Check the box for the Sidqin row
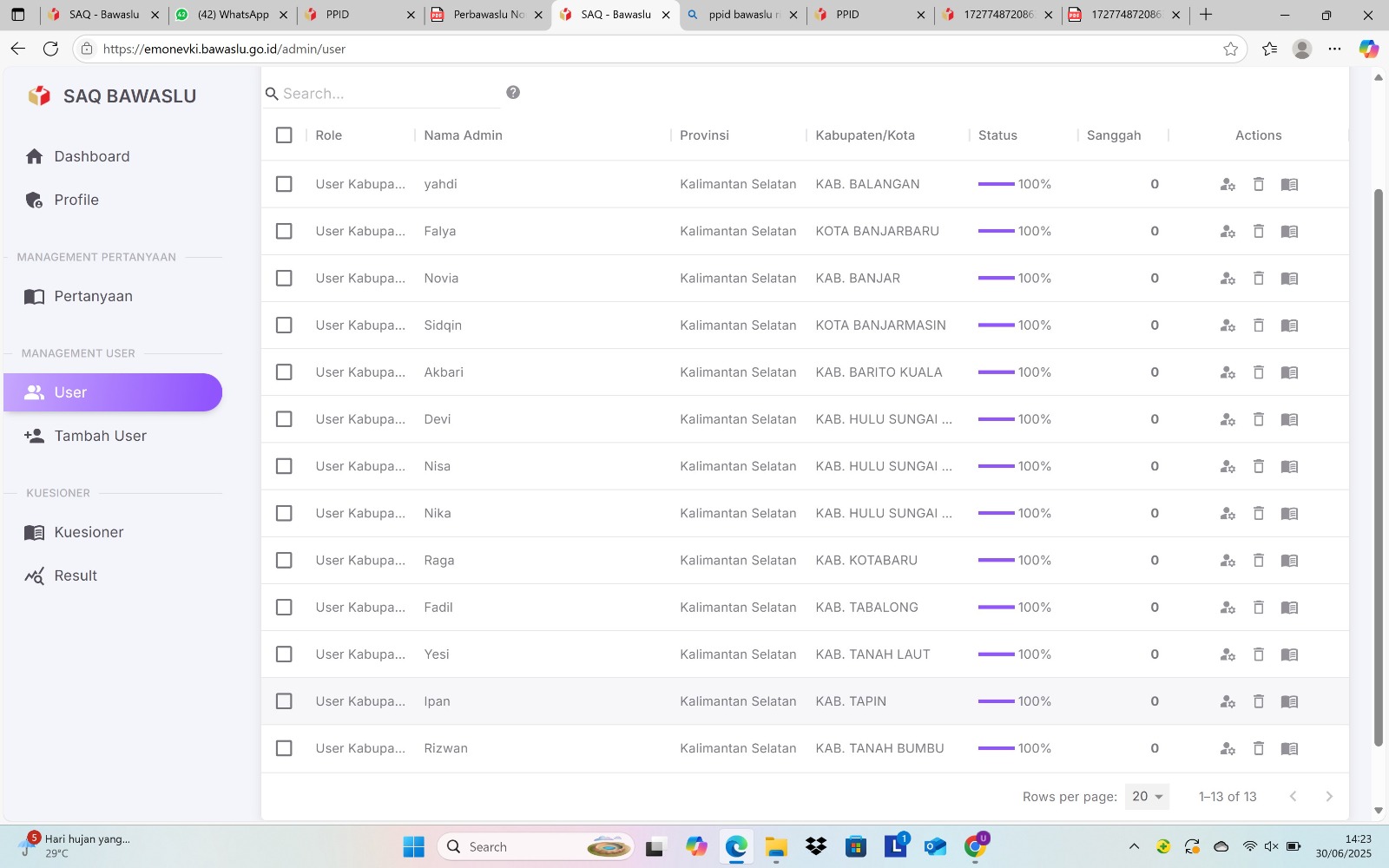Screen dimensions: 1389x868 click(x=284, y=325)
